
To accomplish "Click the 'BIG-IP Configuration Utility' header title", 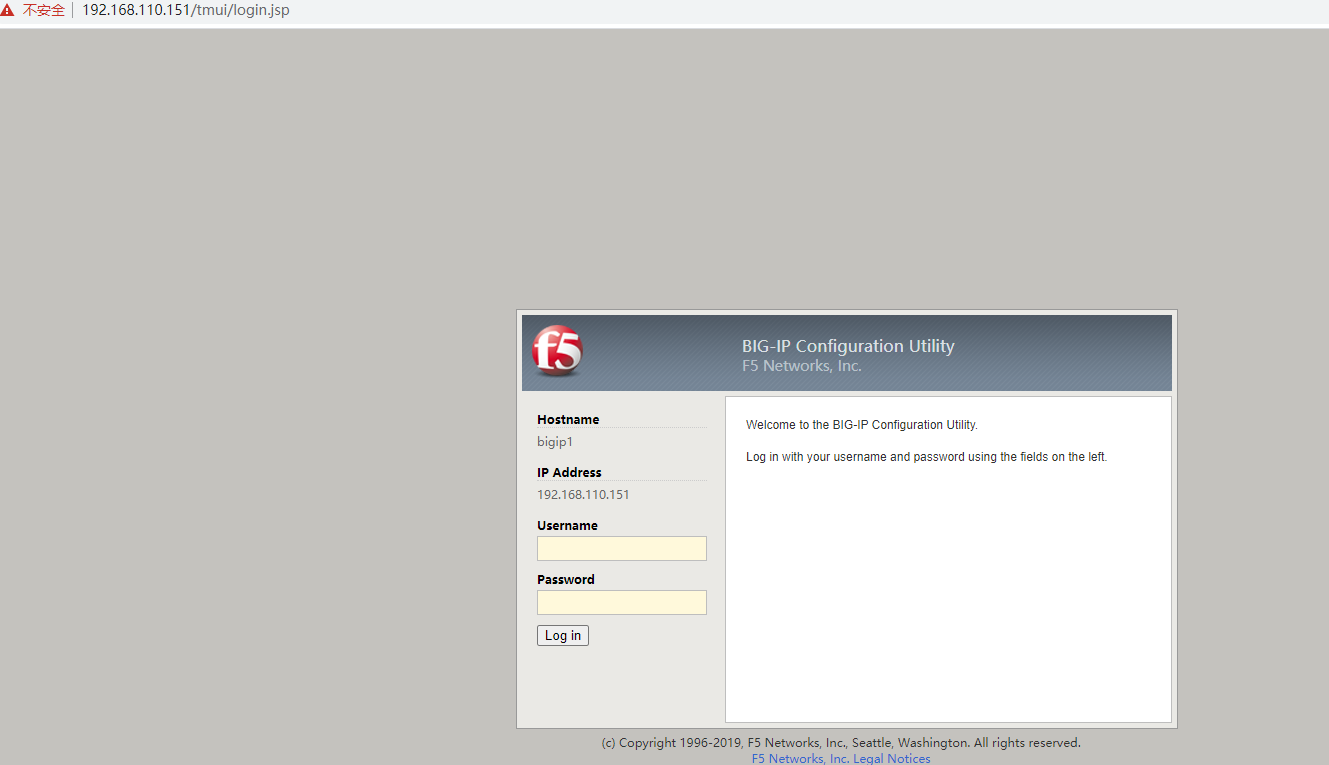I will (x=848, y=346).
